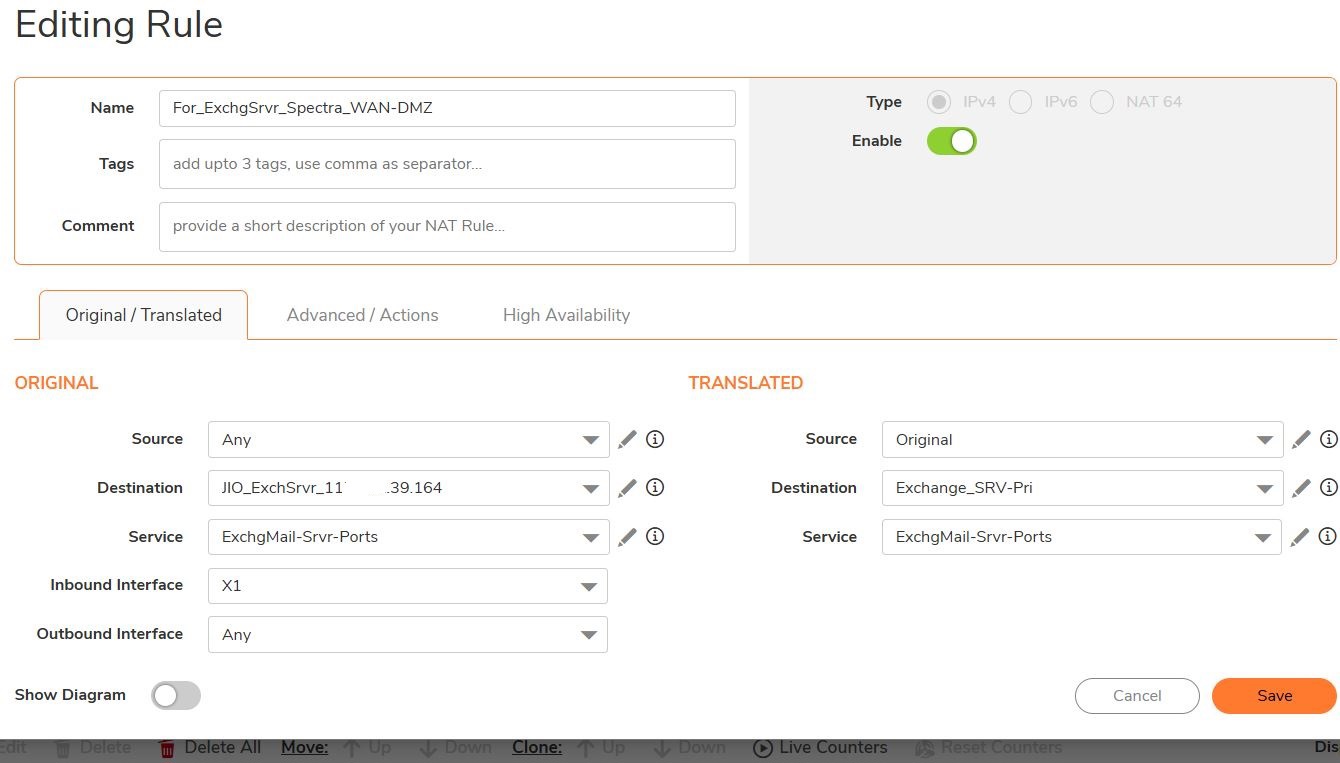
Task: Select the IPv4 type radio button
Action: [938, 102]
